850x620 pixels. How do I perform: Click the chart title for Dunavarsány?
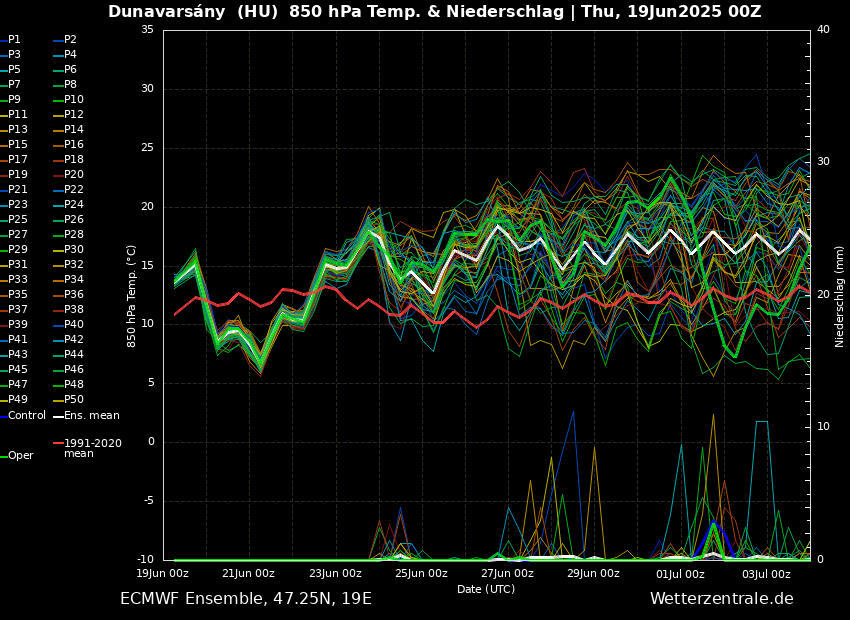pyautogui.click(x=434, y=12)
